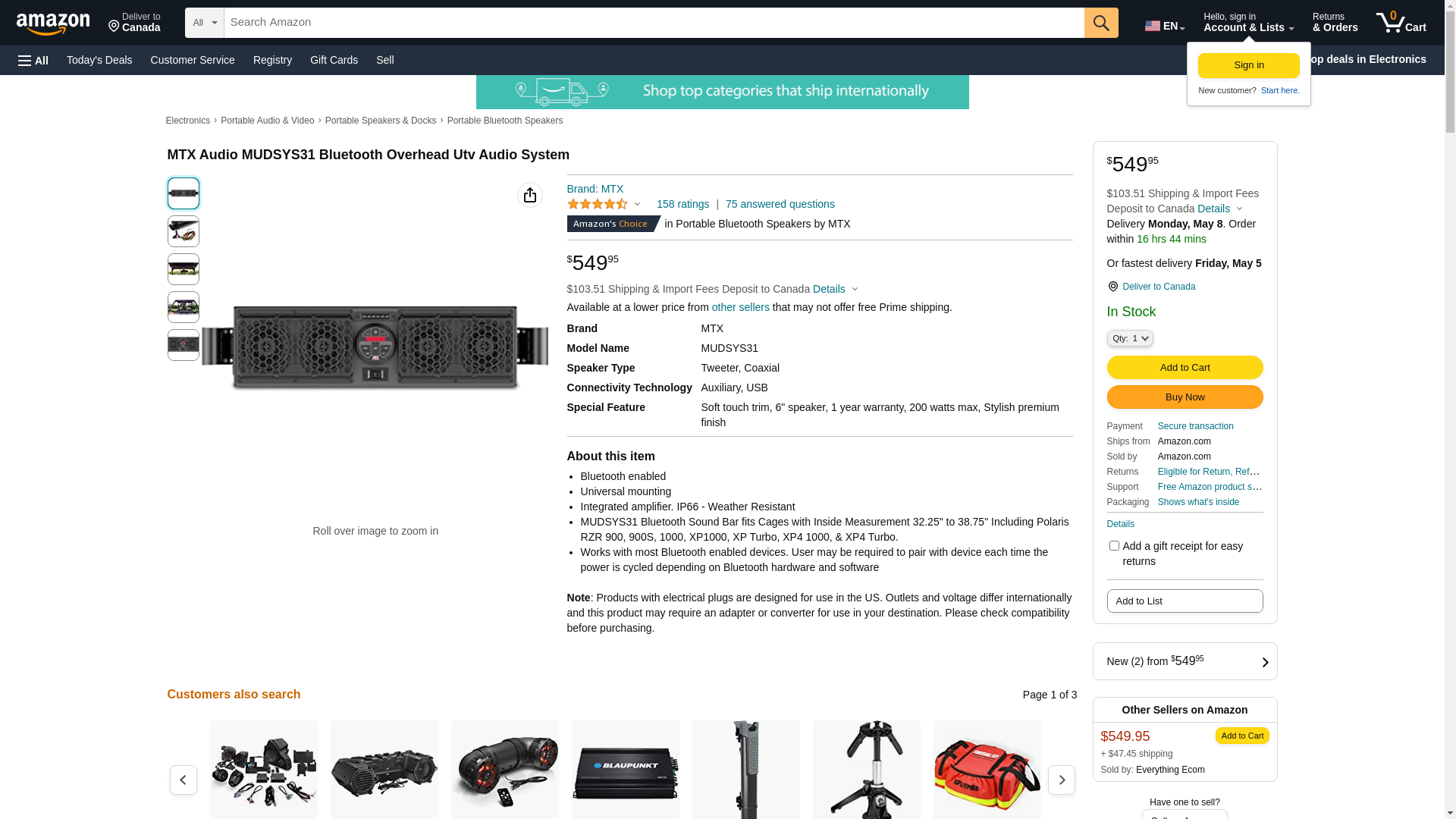Screen dimensions: 1456x819
Task: Open Today's Deals in navigation bar
Action: (x=99, y=60)
